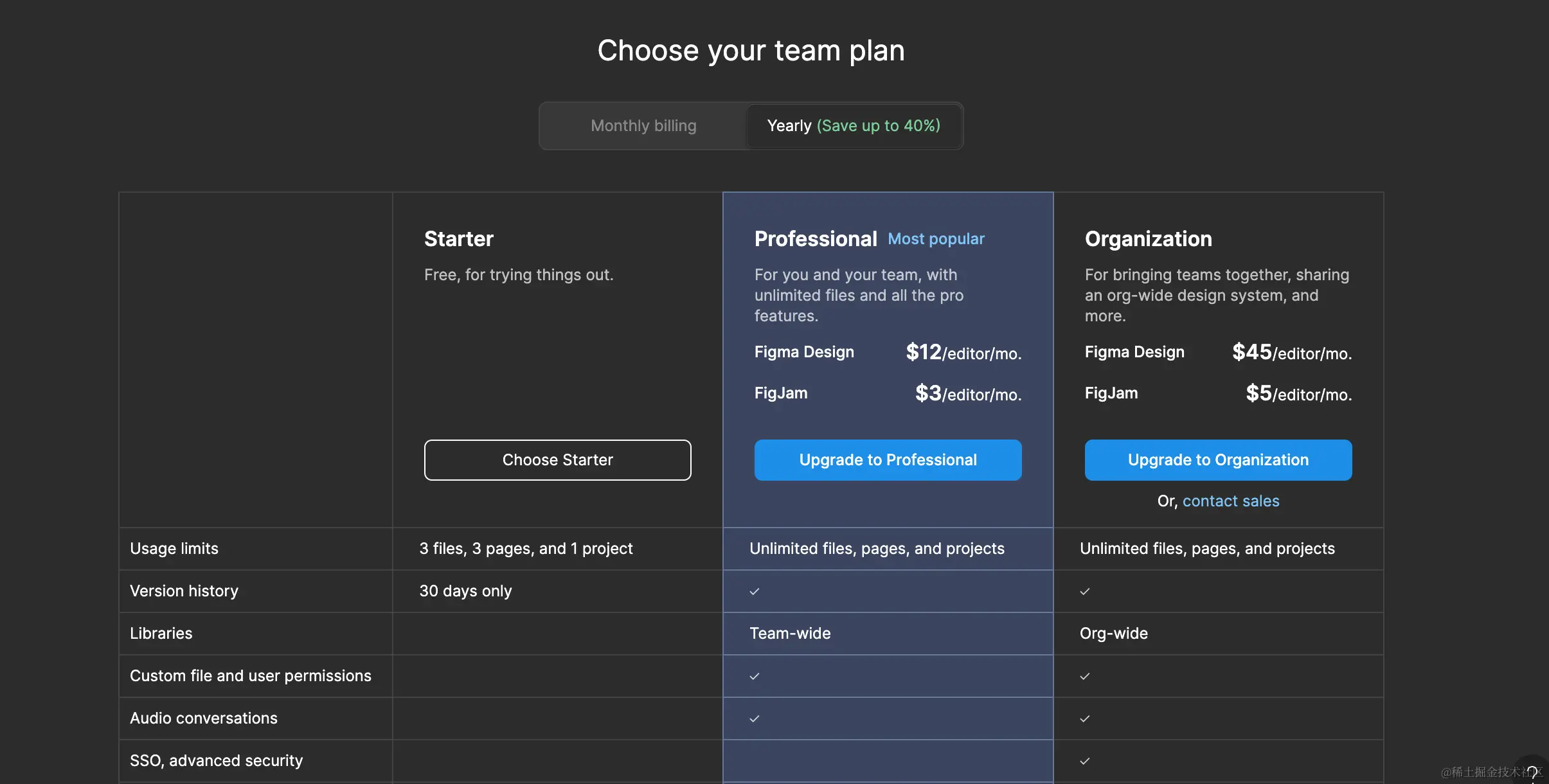Click the Usage limits row label
Image resolution: width=1549 pixels, height=784 pixels.
pos(174,549)
